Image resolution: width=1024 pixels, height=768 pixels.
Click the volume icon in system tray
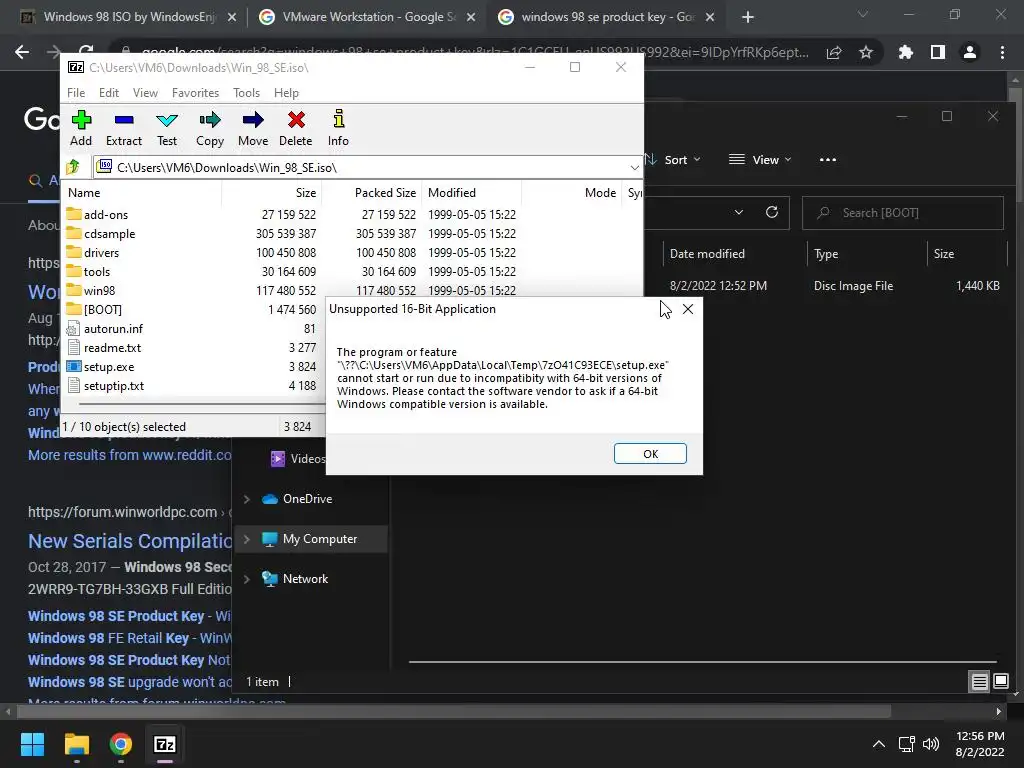coord(931,744)
